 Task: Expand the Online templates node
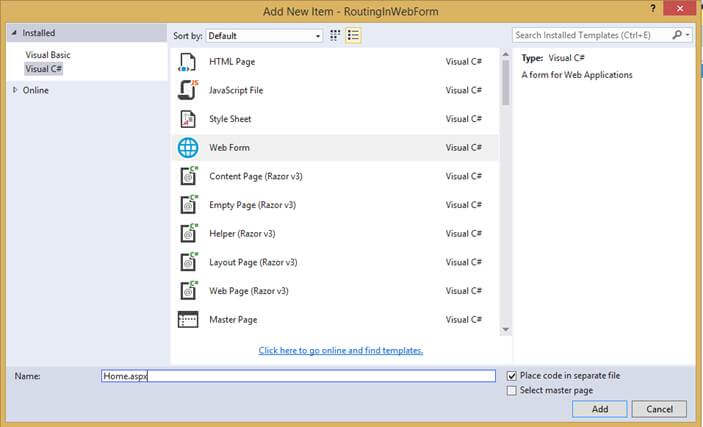tap(15, 90)
